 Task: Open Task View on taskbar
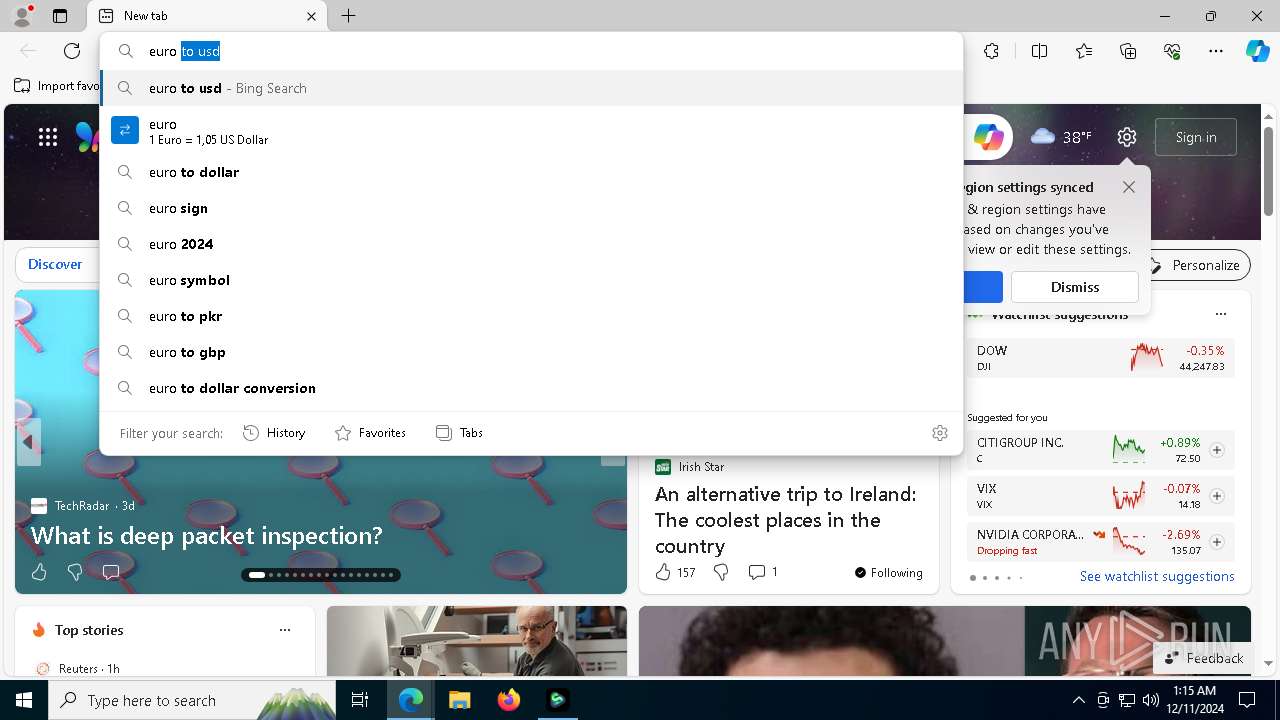pos(361,700)
